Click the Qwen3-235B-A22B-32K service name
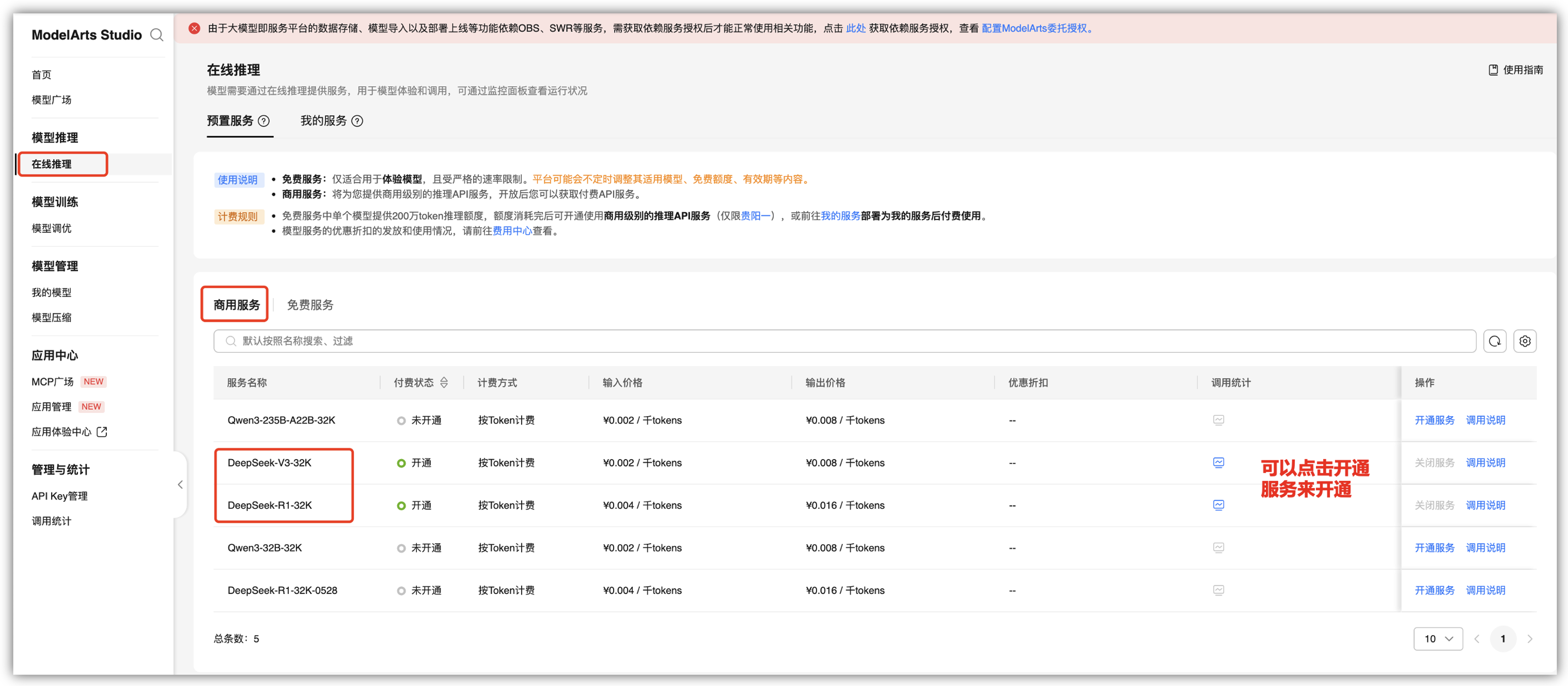Viewport: 1568px width, 689px height. 281,420
